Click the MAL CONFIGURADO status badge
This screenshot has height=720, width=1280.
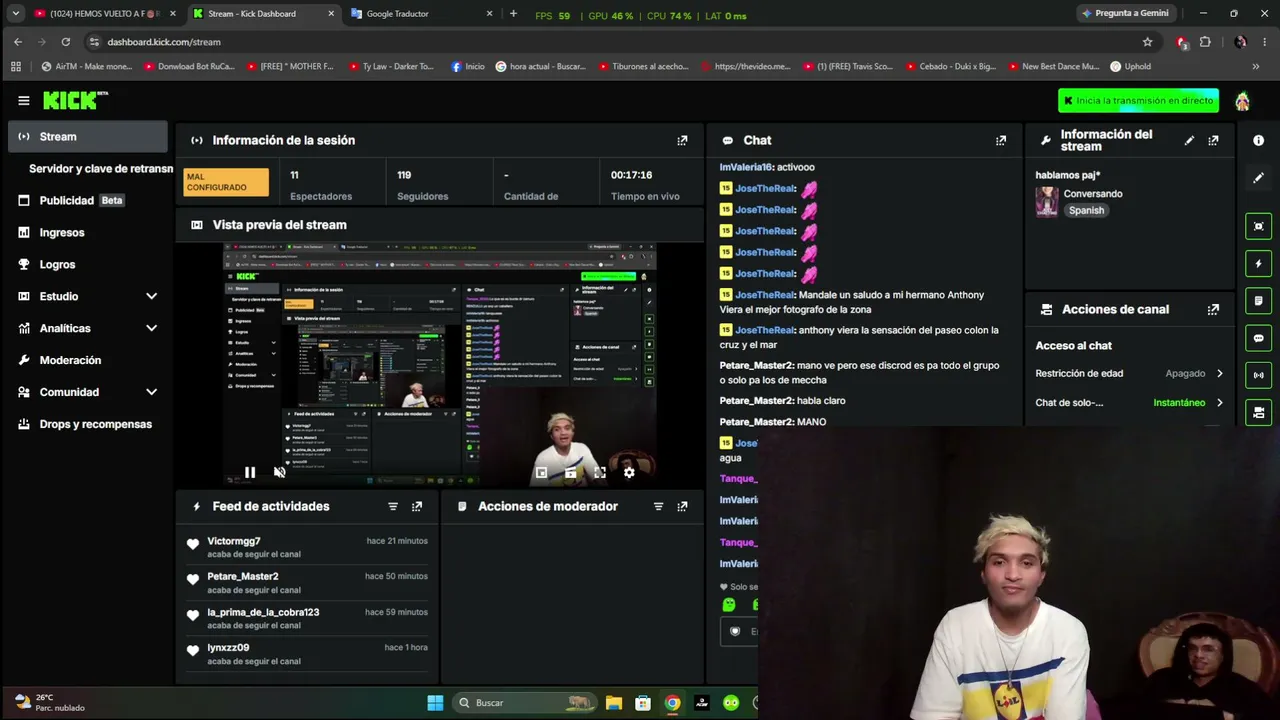pyautogui.click(x=227, y=183)
